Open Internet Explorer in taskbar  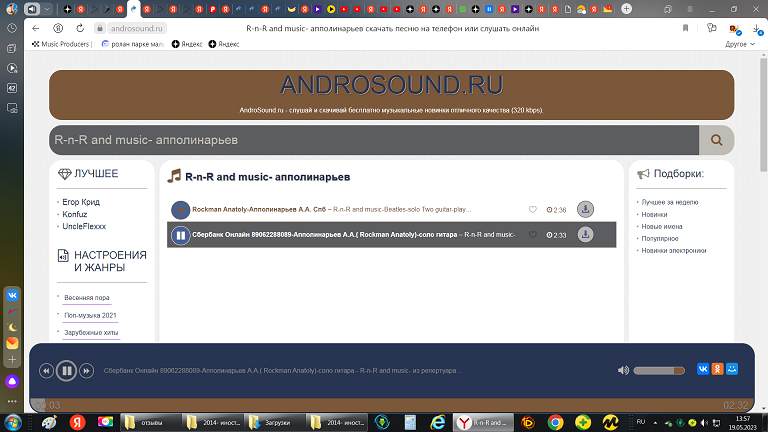click(437, 422)
